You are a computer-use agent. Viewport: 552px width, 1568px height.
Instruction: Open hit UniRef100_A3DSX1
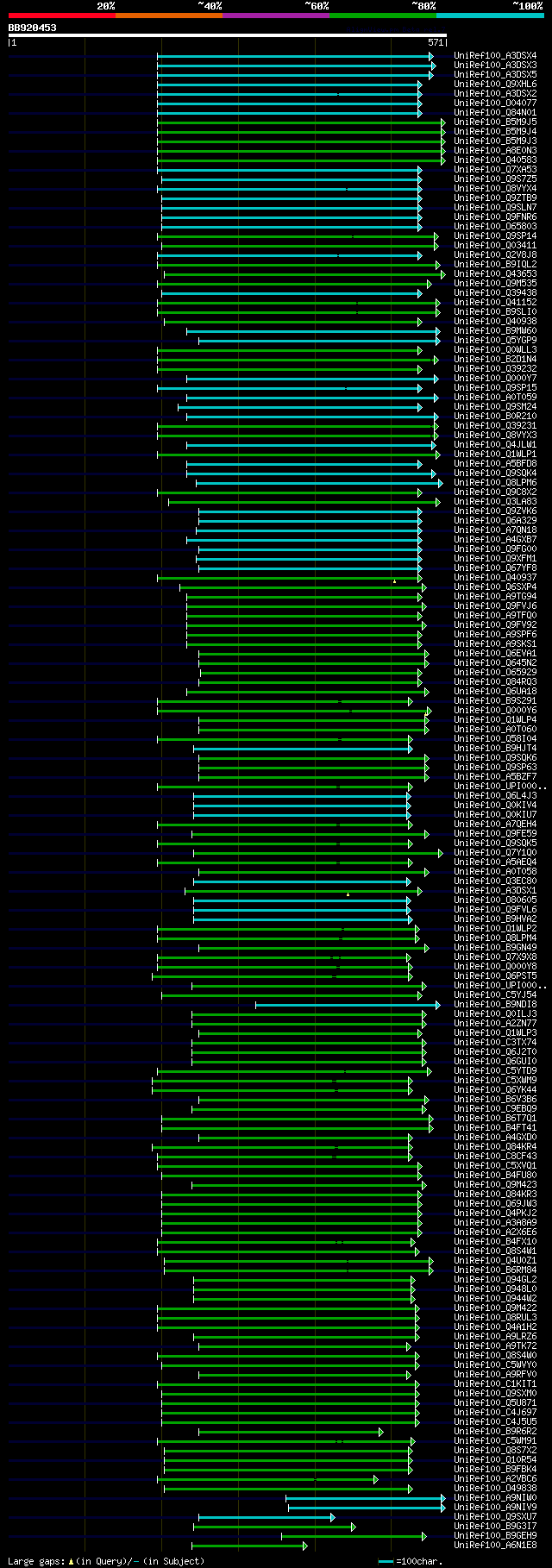495,891
